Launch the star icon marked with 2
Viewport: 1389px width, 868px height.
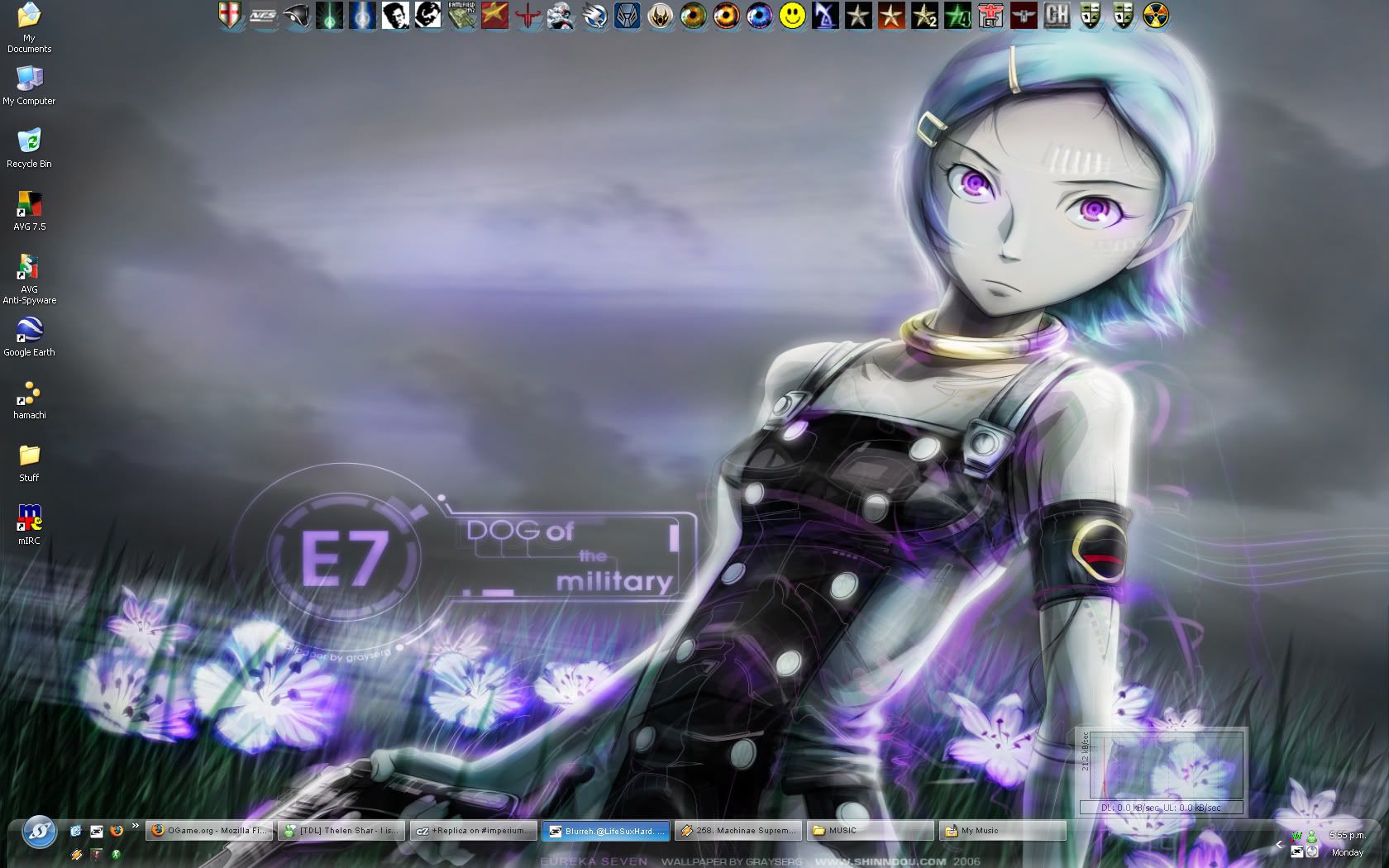pos(924,16)
